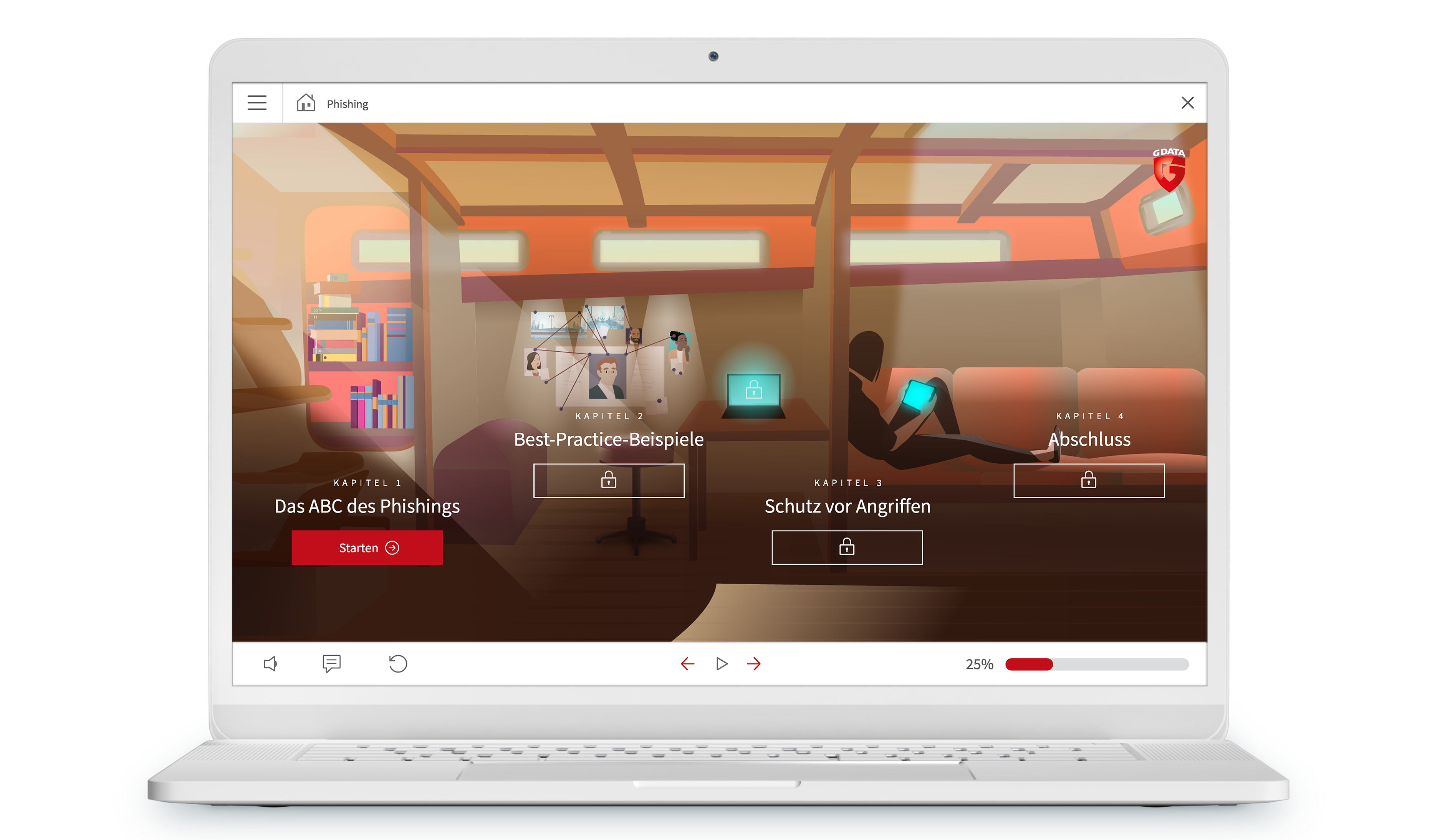Click the 25% progress text

point(980,664)
